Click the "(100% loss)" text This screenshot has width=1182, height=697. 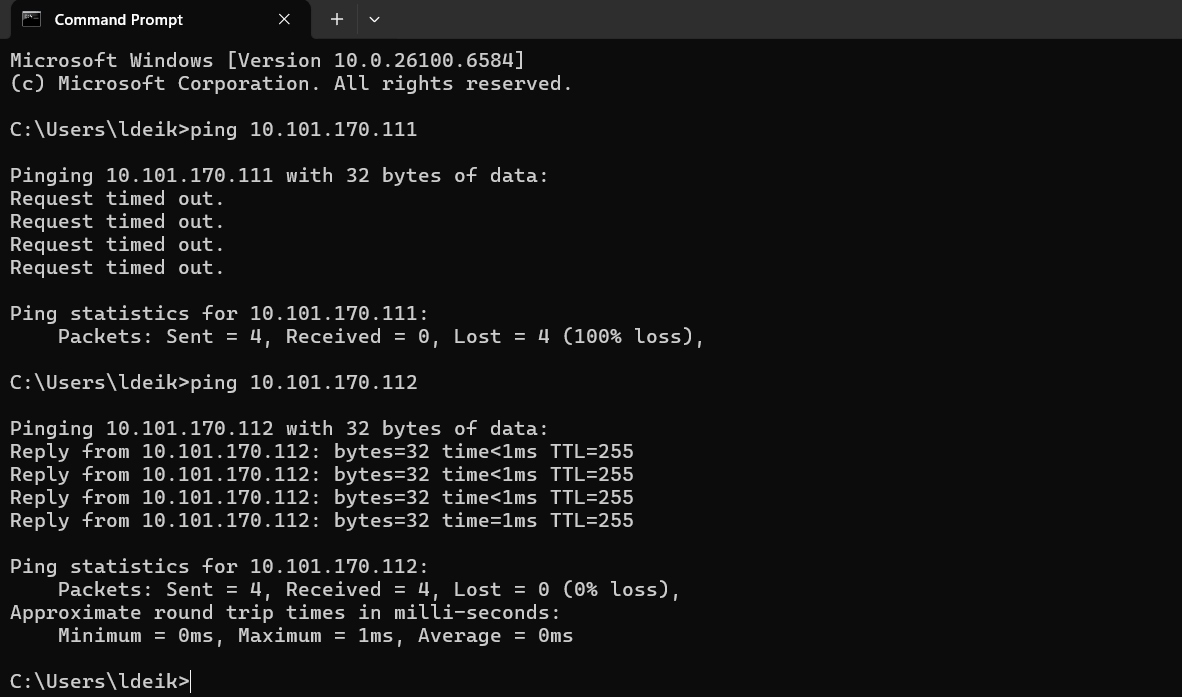633,337
